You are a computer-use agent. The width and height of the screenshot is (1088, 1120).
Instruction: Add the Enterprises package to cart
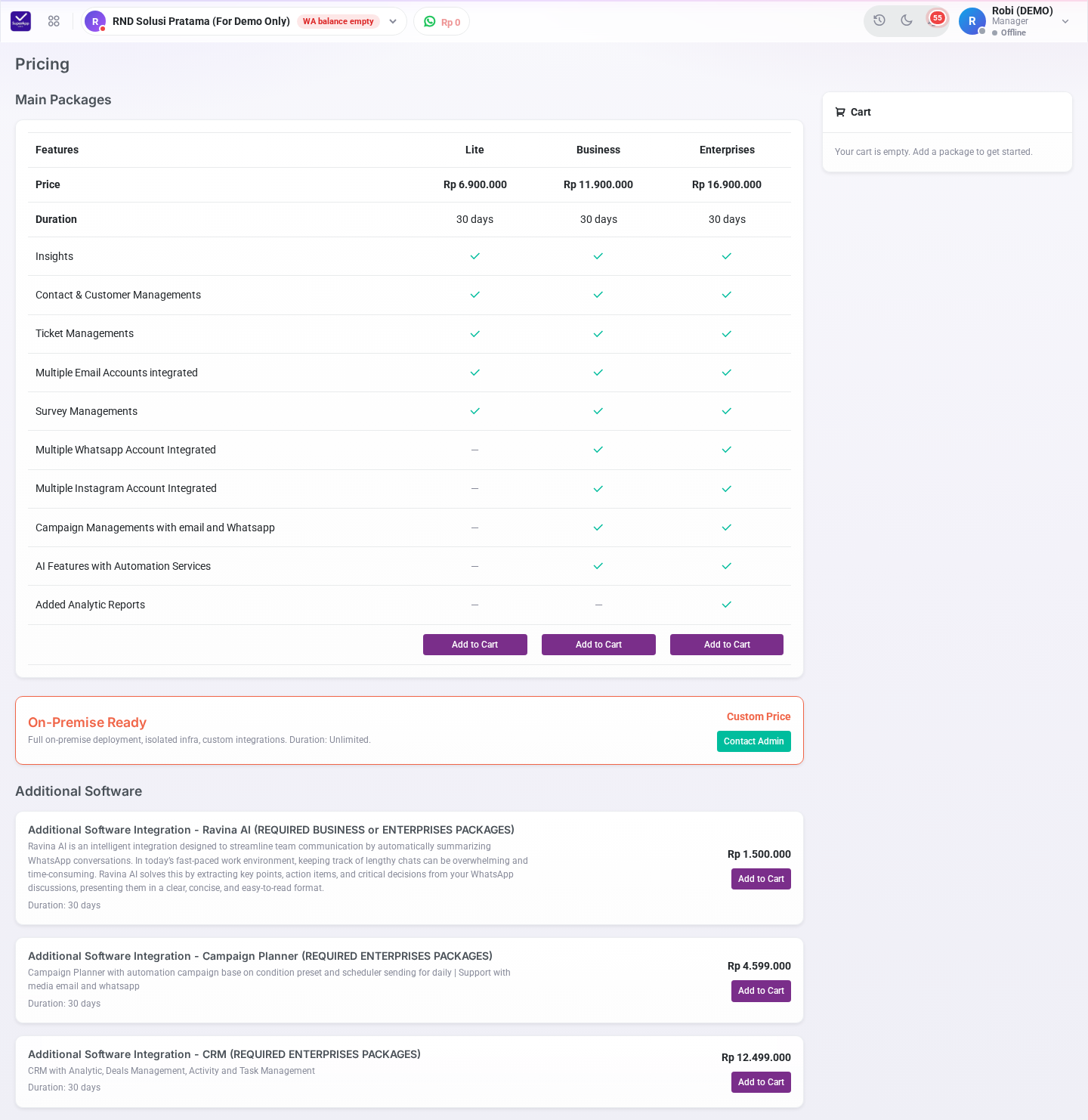727,645
